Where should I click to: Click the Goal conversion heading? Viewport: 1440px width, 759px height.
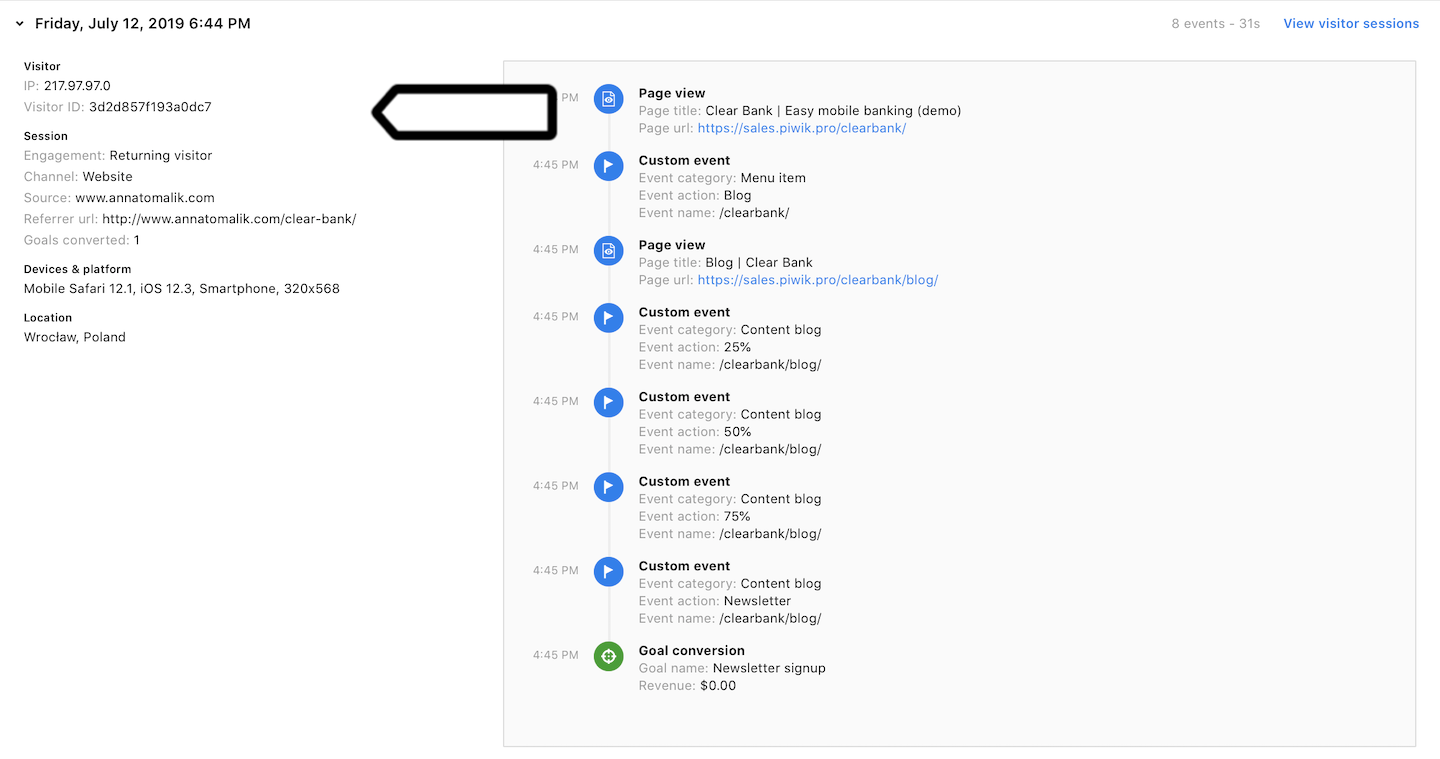click(x=692, y=650)
